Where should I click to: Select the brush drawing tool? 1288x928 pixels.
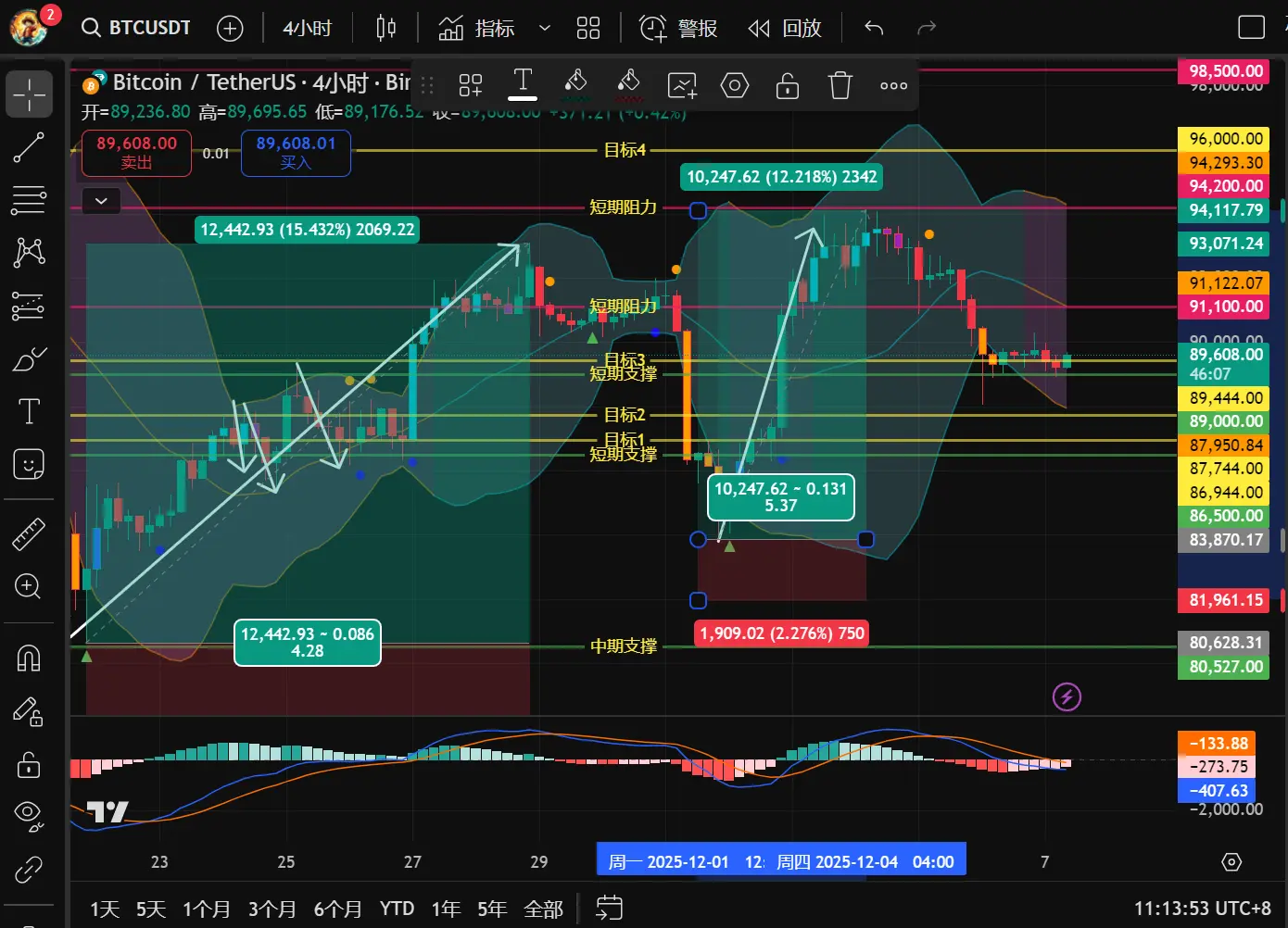click(x=29, y=358)
